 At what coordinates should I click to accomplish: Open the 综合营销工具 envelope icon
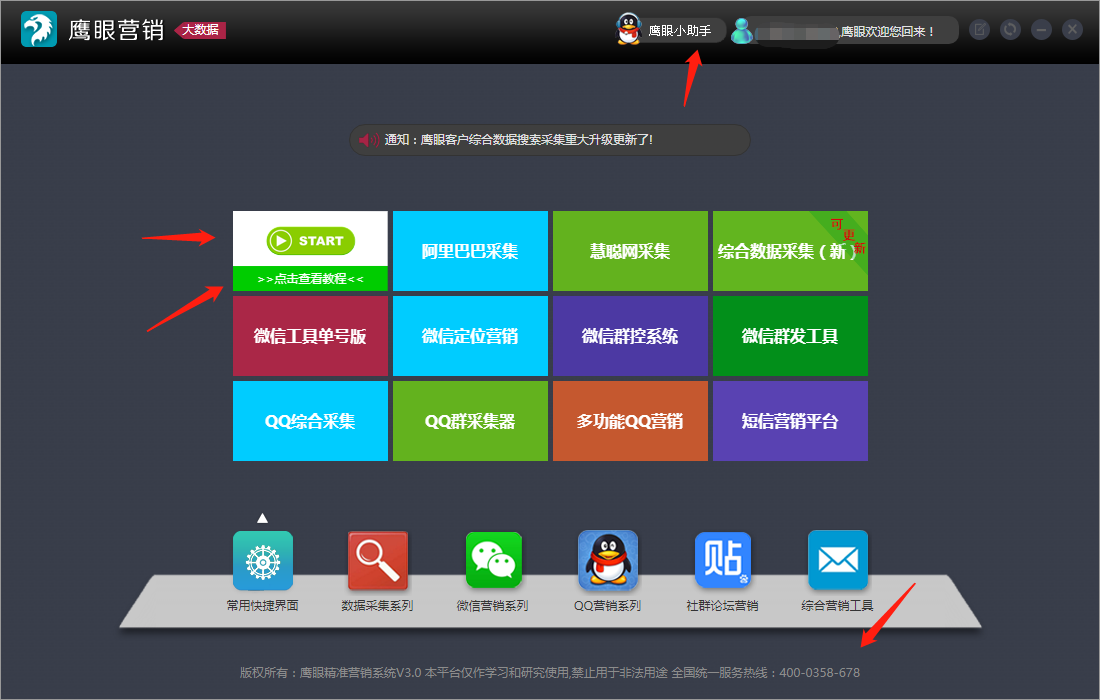coord(838,560)
